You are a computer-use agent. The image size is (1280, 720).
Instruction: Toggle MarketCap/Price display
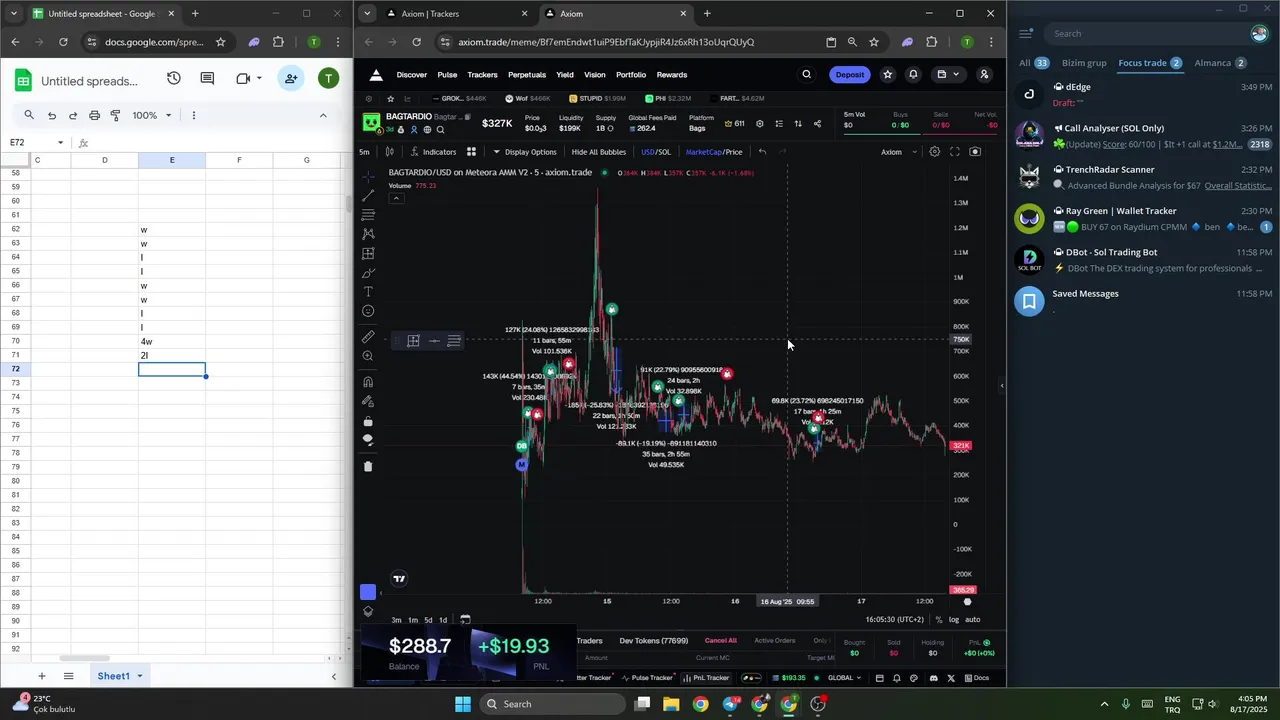[x=714, y=152]
